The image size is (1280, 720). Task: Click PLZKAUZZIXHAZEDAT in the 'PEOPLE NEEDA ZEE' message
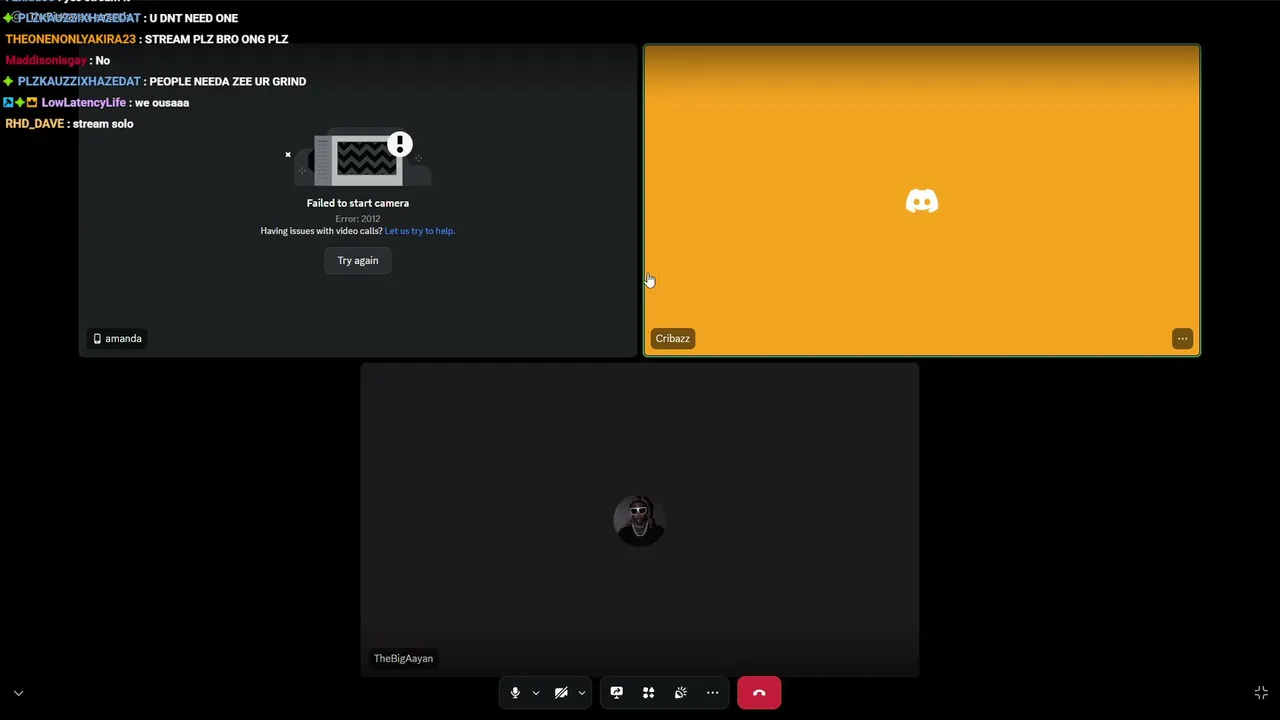[x=81, y=81]
